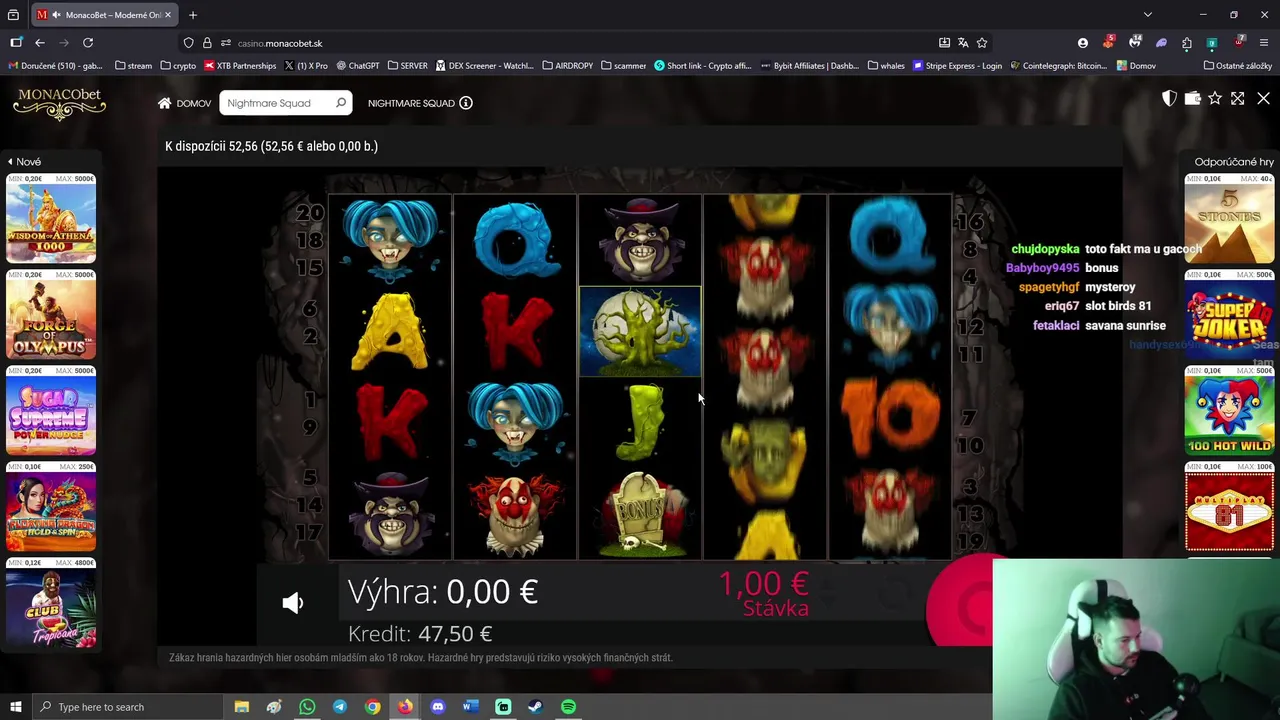Go to DOMOV home icon
Screen dimensions: 1280x720
pyautogui.click(x=164, y=103)
